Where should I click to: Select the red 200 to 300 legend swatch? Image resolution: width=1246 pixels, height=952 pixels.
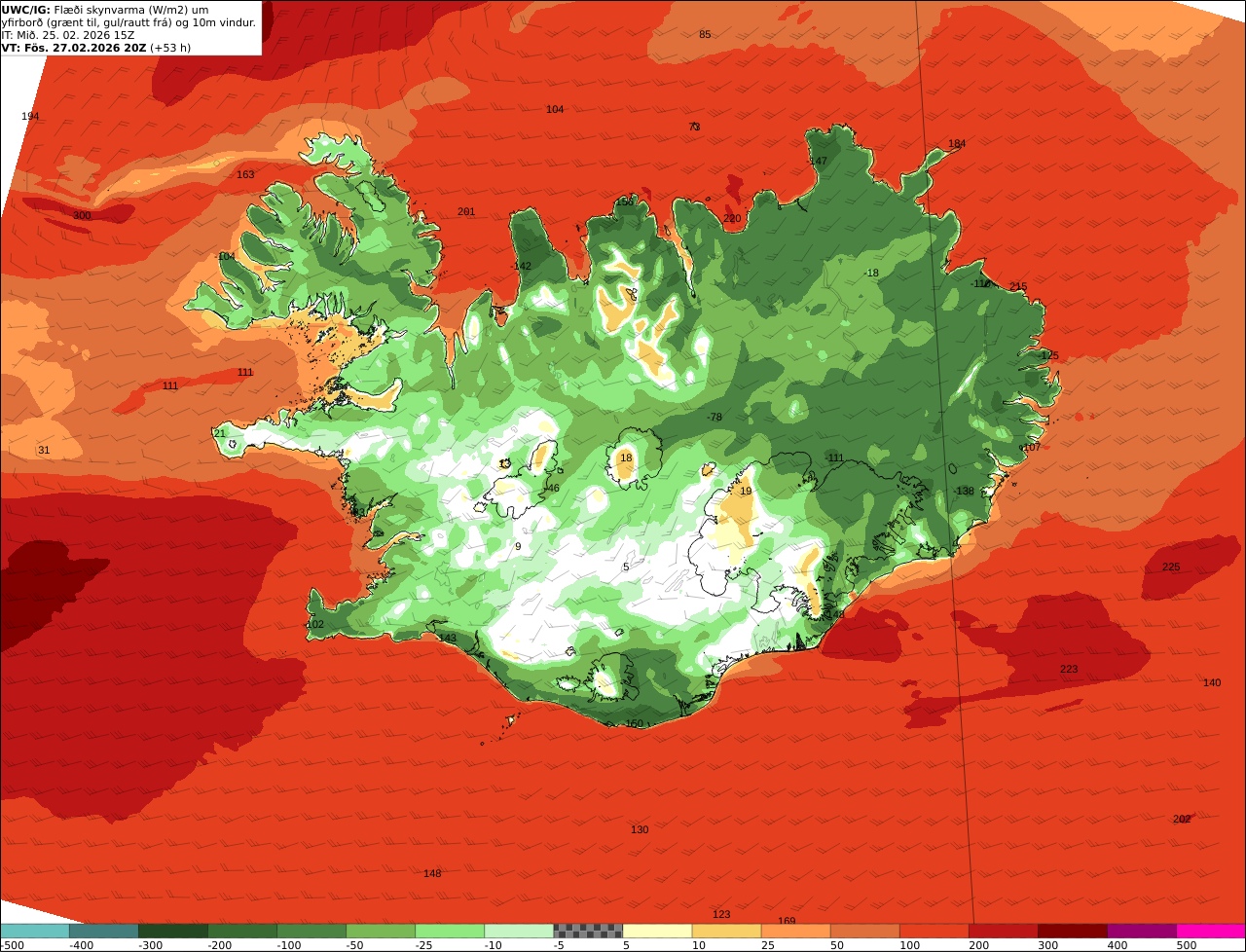[x=1003, y=931]
